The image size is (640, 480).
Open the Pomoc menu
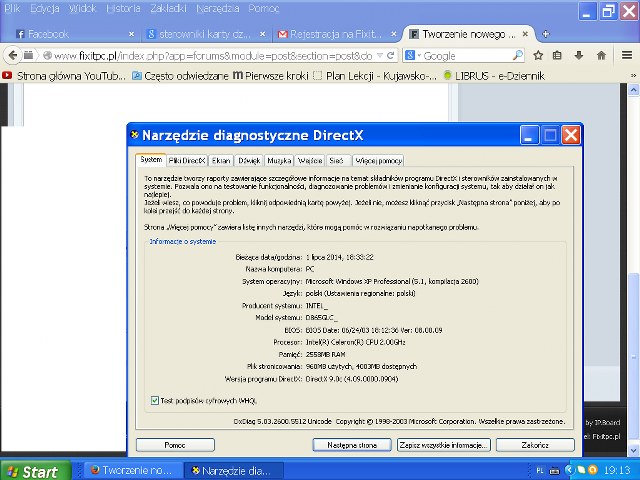(x=263, y=8)
